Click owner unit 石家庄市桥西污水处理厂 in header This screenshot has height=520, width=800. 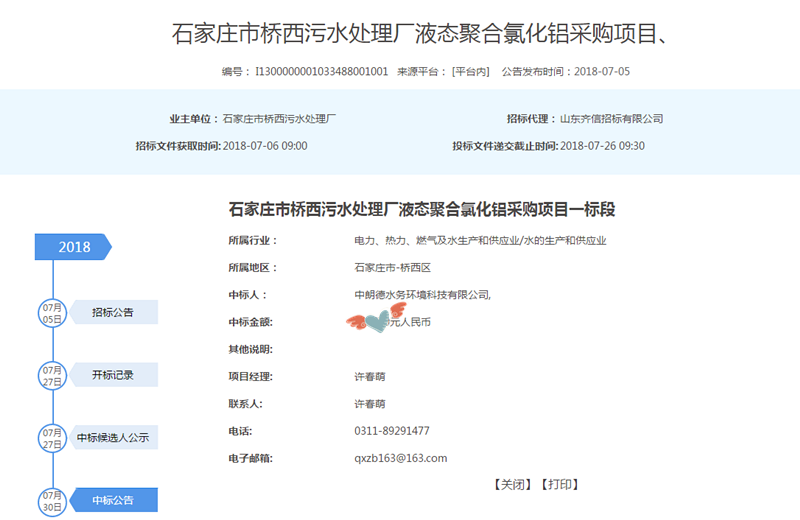click(x=279, y=118)
